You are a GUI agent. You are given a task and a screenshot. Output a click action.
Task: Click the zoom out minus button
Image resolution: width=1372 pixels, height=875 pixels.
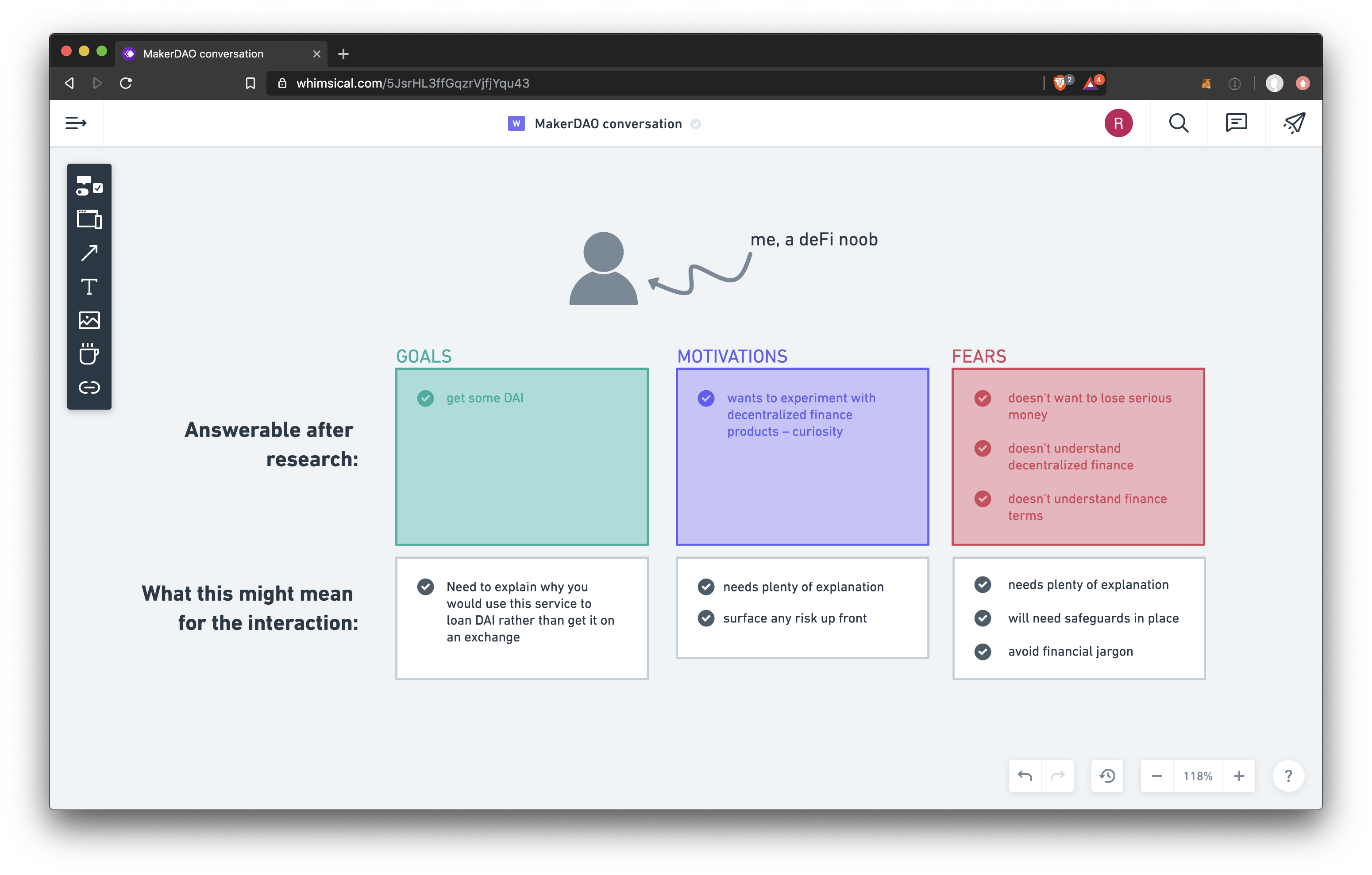[x=1156, y=775]
